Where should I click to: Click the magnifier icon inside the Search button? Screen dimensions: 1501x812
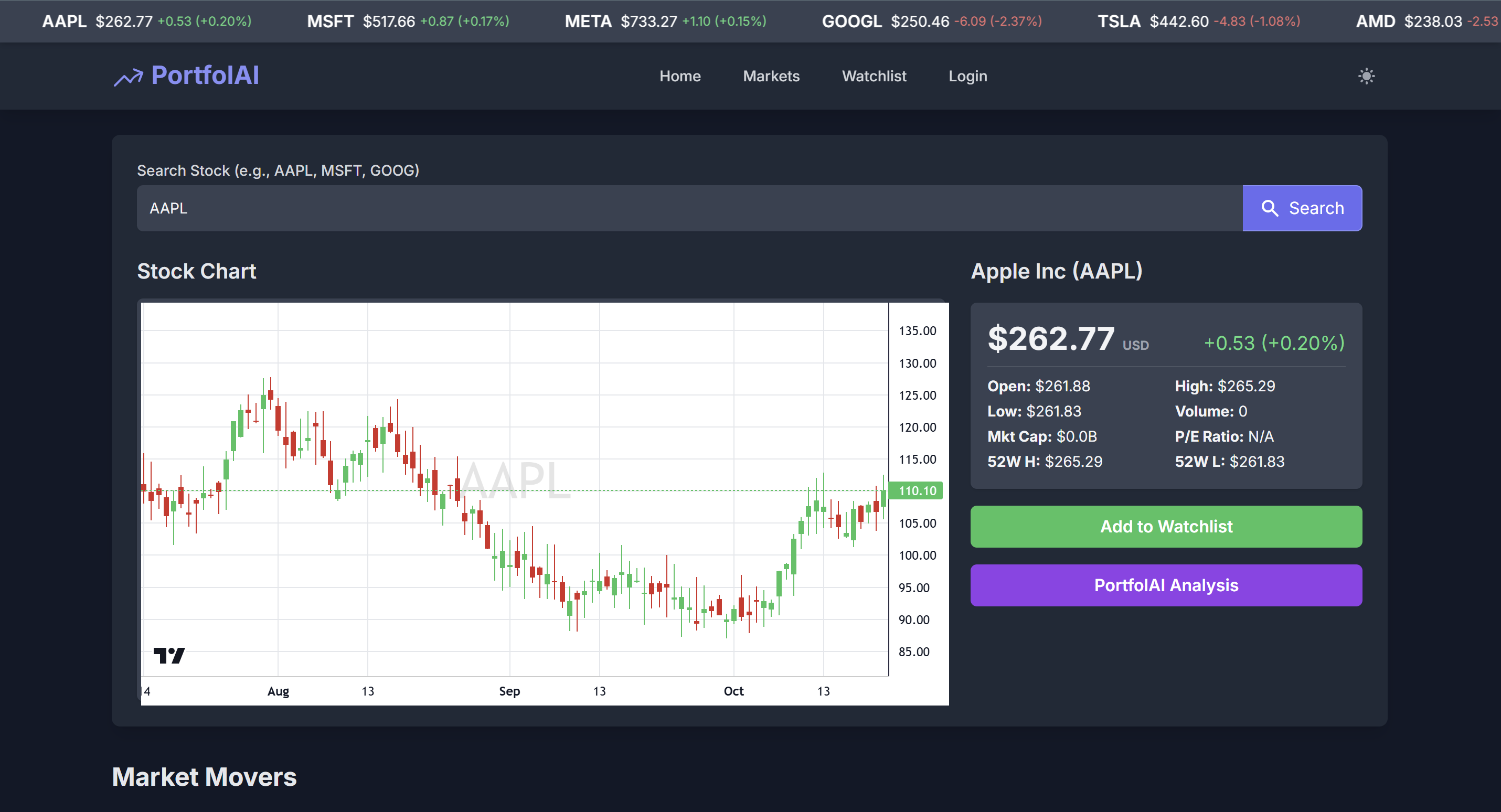[x=1270, y=208]
